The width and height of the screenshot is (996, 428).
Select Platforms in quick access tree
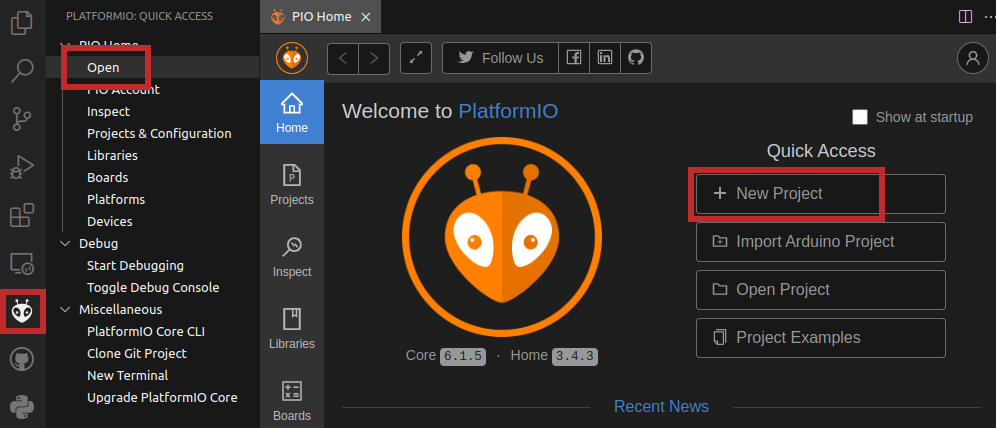(x=116, y=199)
